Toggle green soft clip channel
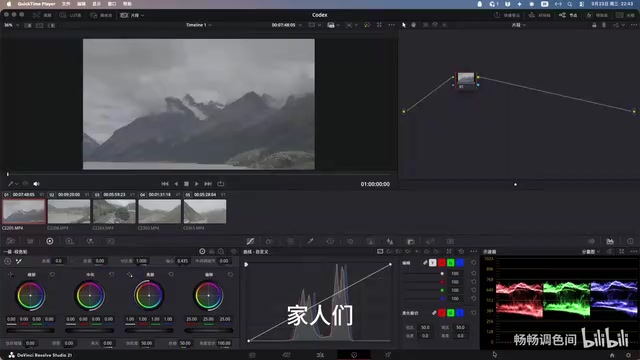This screenshot has width=640, height=360. 451,313
